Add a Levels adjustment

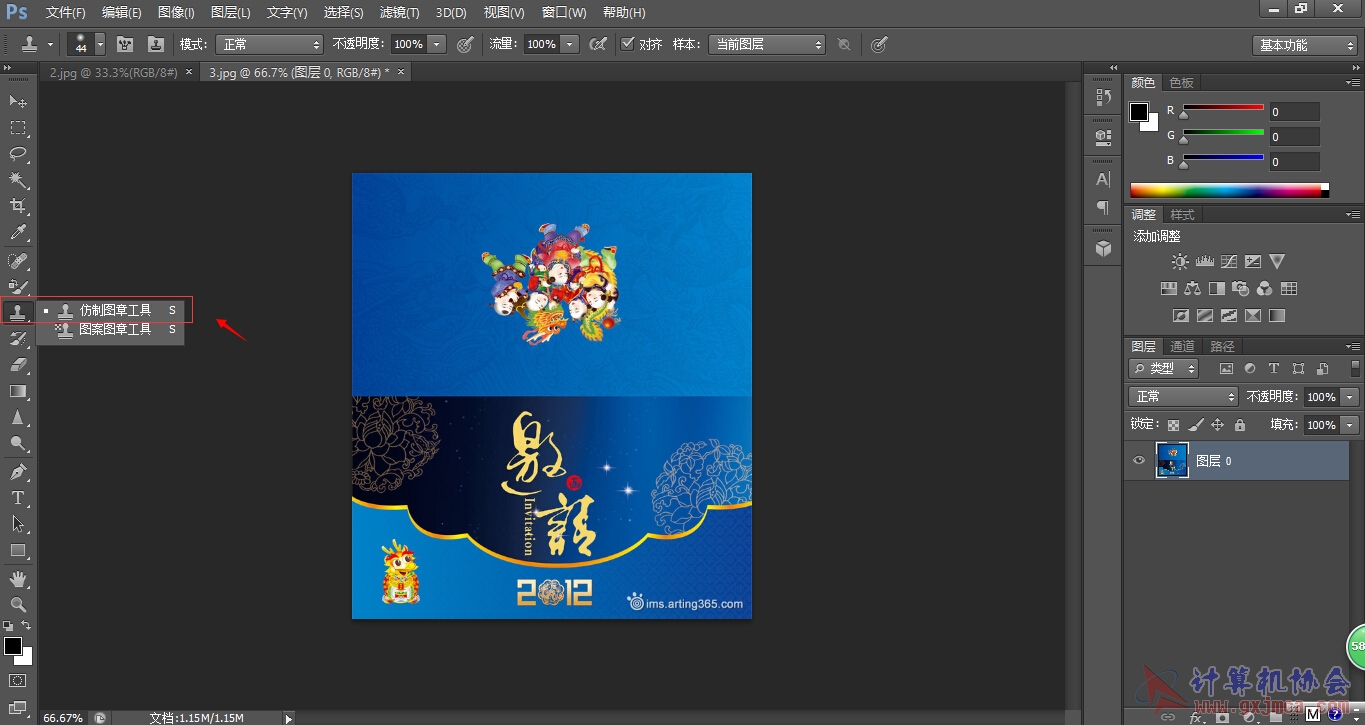pyautogui.click(x=1205, y=262)
